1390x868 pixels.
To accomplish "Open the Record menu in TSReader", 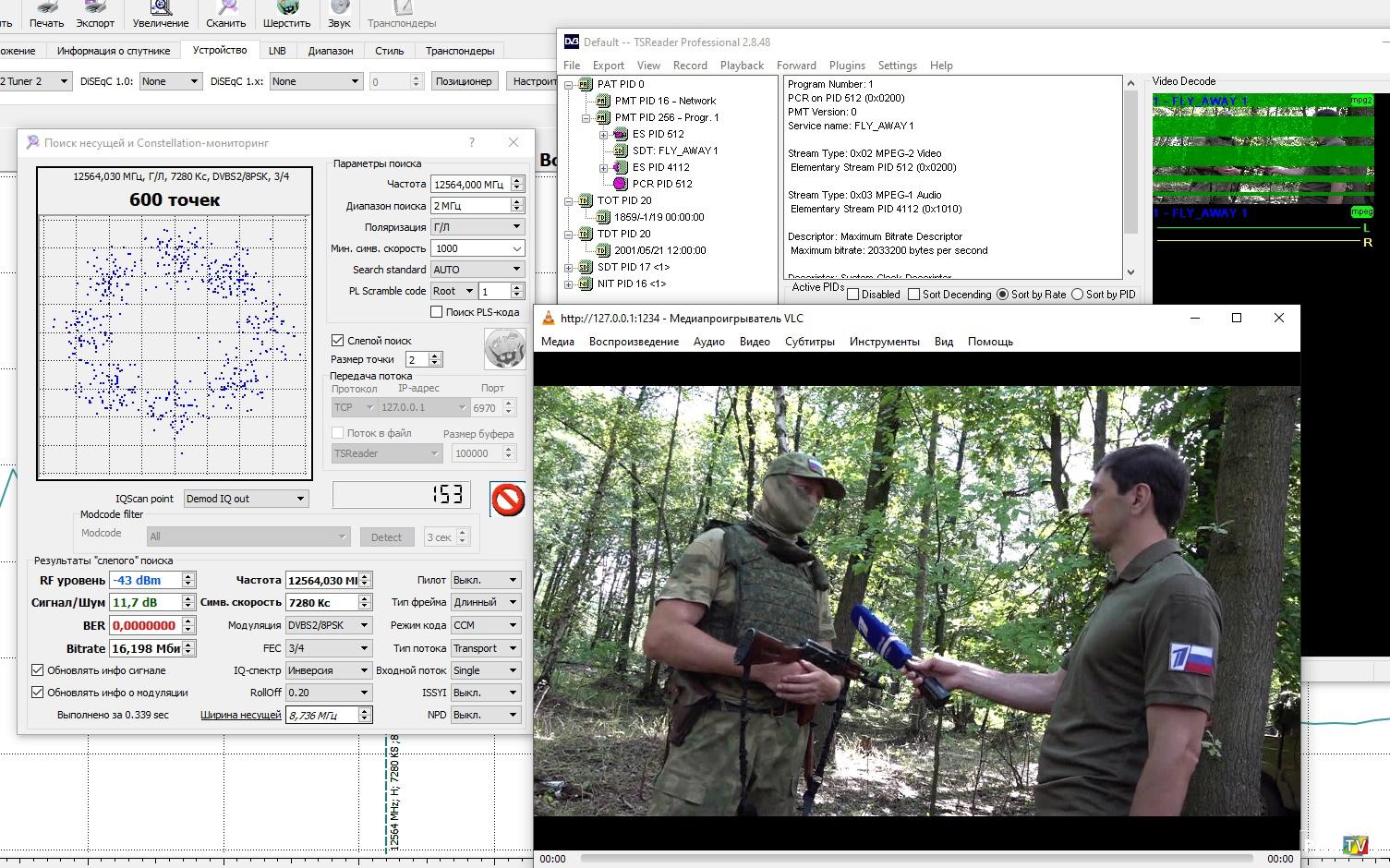I will (690, 66).
